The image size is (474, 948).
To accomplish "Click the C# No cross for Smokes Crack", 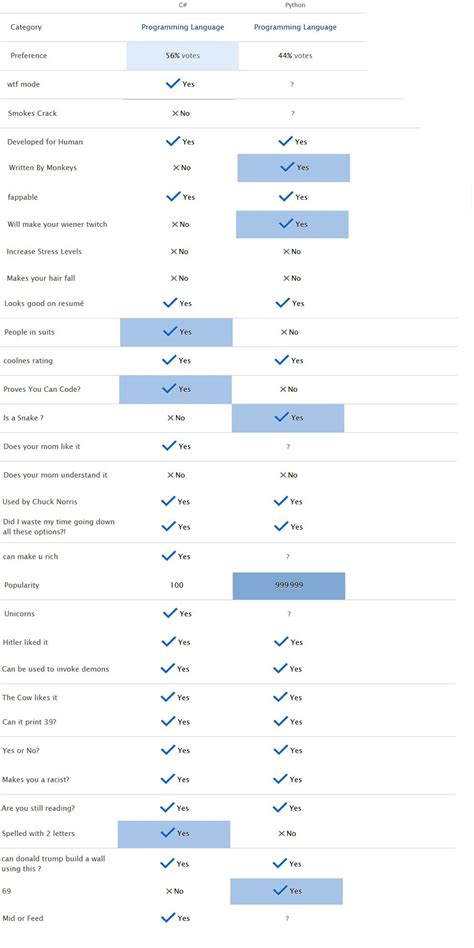I will pyautogui.click(x=181, y=113).
